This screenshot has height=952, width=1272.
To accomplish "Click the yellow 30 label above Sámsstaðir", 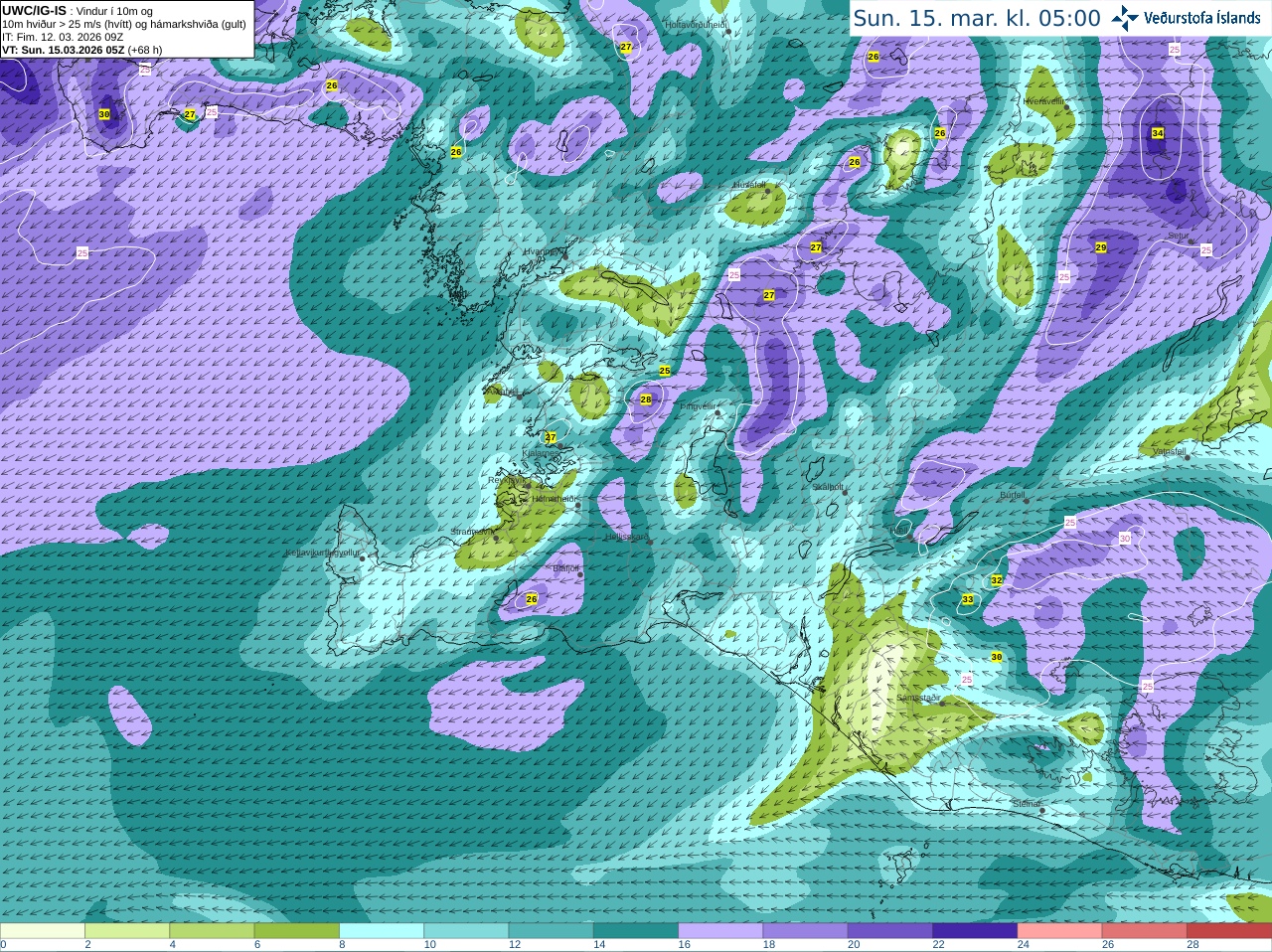I will [x=997, y=657].
